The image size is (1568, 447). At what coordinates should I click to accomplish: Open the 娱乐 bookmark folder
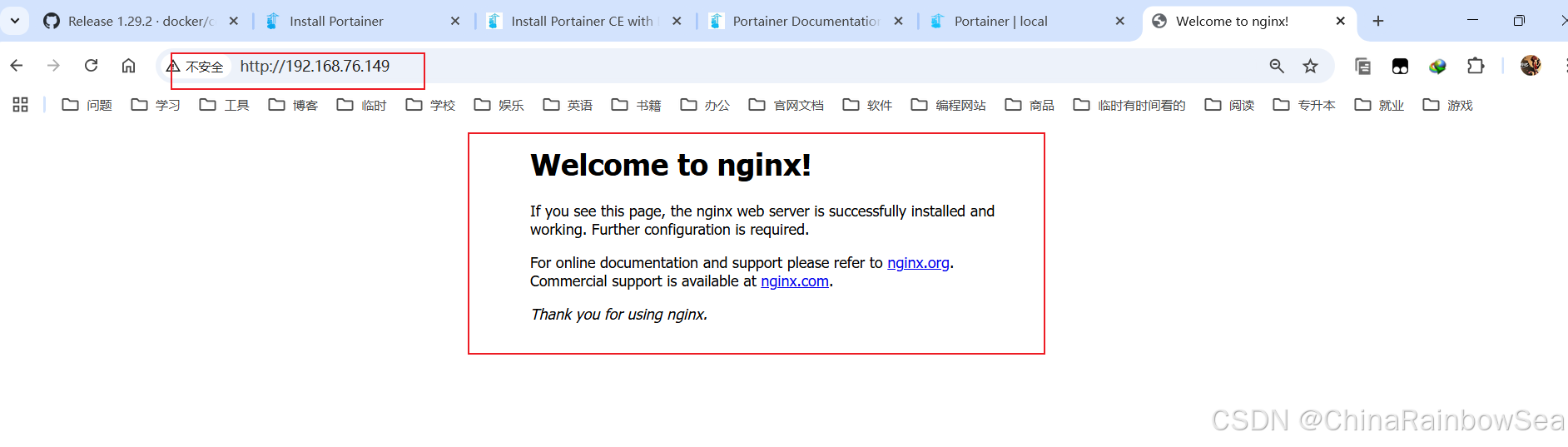click(x=499, y=105)
